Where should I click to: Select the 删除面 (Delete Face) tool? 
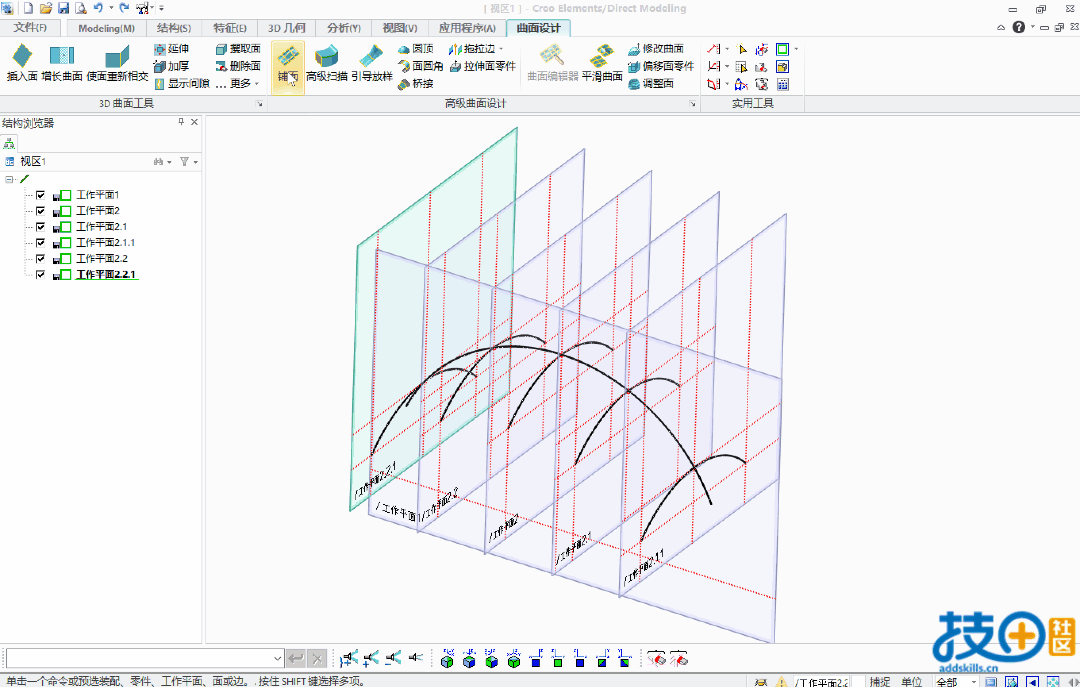pos(238,66)
